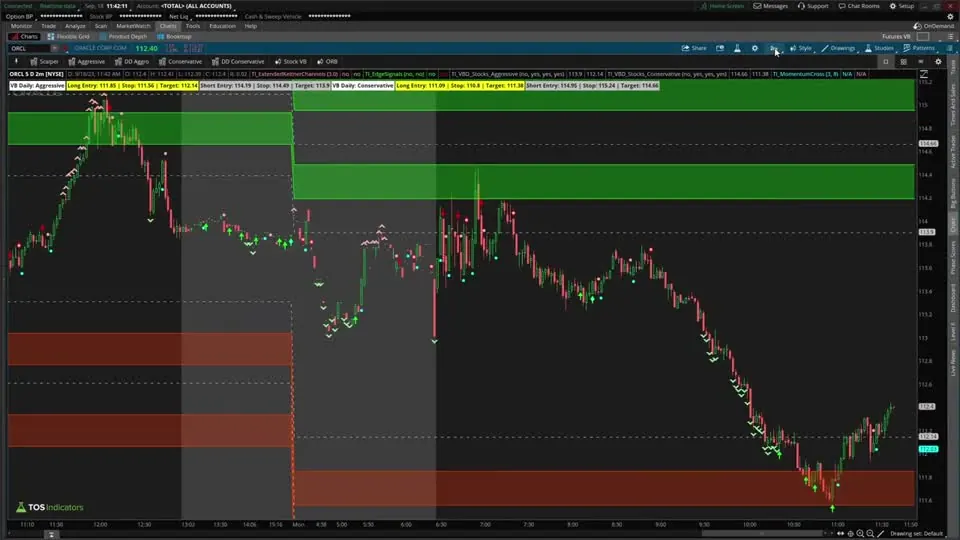The image size is (960, 540).
Task: Open the Messages panel
Action: (x=770, y=6)
